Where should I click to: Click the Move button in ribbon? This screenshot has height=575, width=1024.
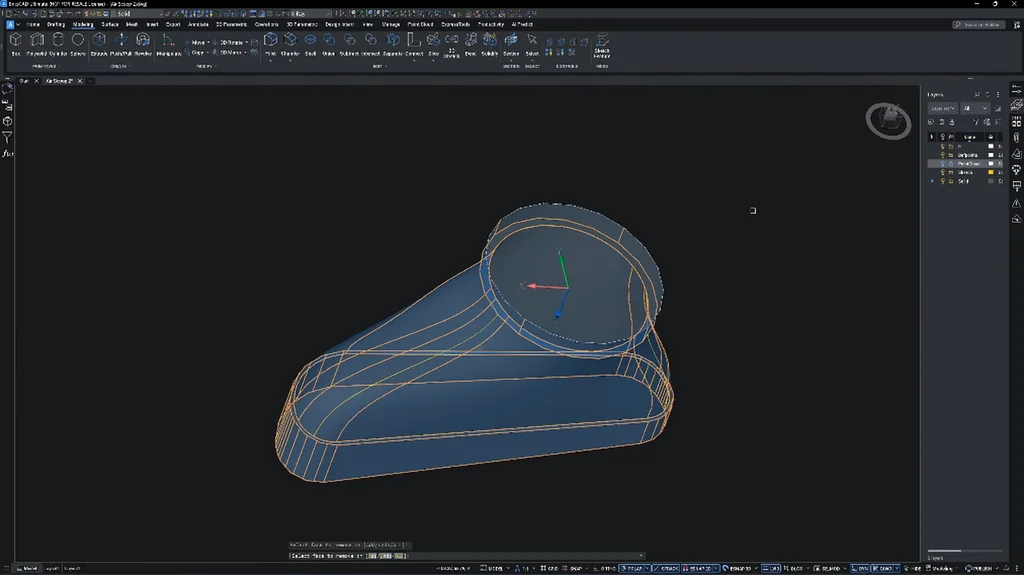pos(196,42)
